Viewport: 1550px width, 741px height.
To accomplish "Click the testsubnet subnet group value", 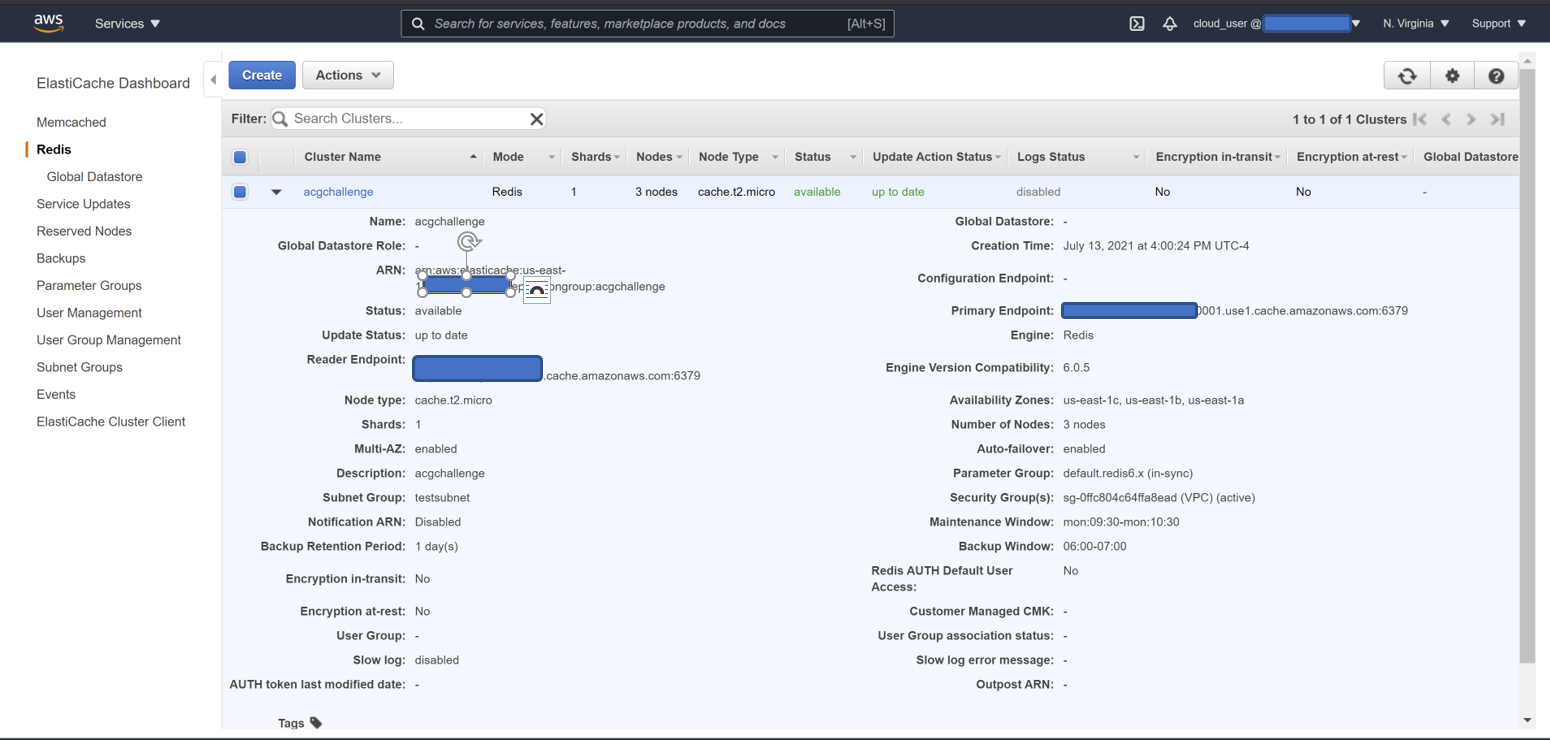I will pos(442,498).
